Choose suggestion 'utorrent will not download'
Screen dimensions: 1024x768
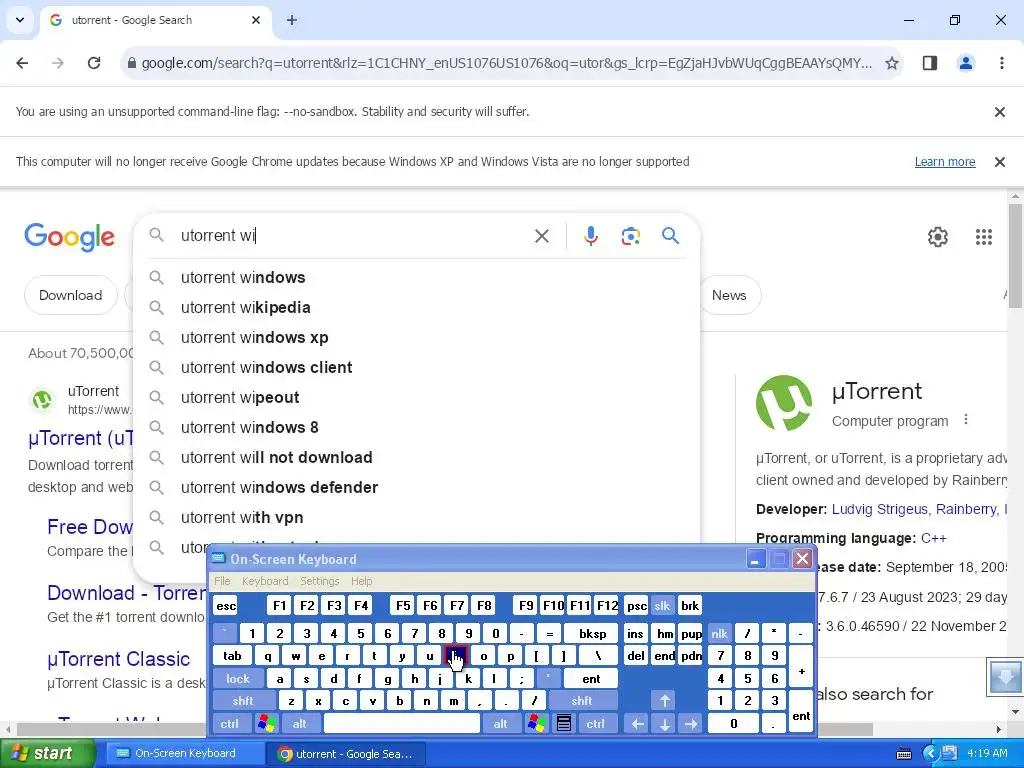(x=416, y=458)
